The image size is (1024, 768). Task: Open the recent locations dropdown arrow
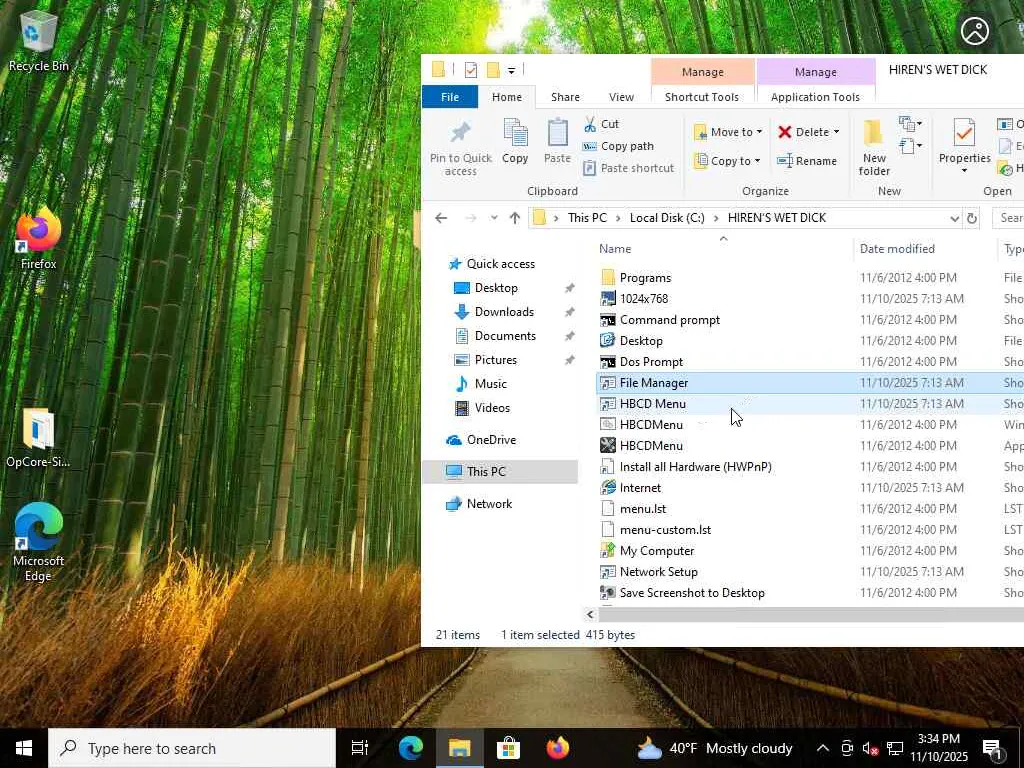coord(494,218)
